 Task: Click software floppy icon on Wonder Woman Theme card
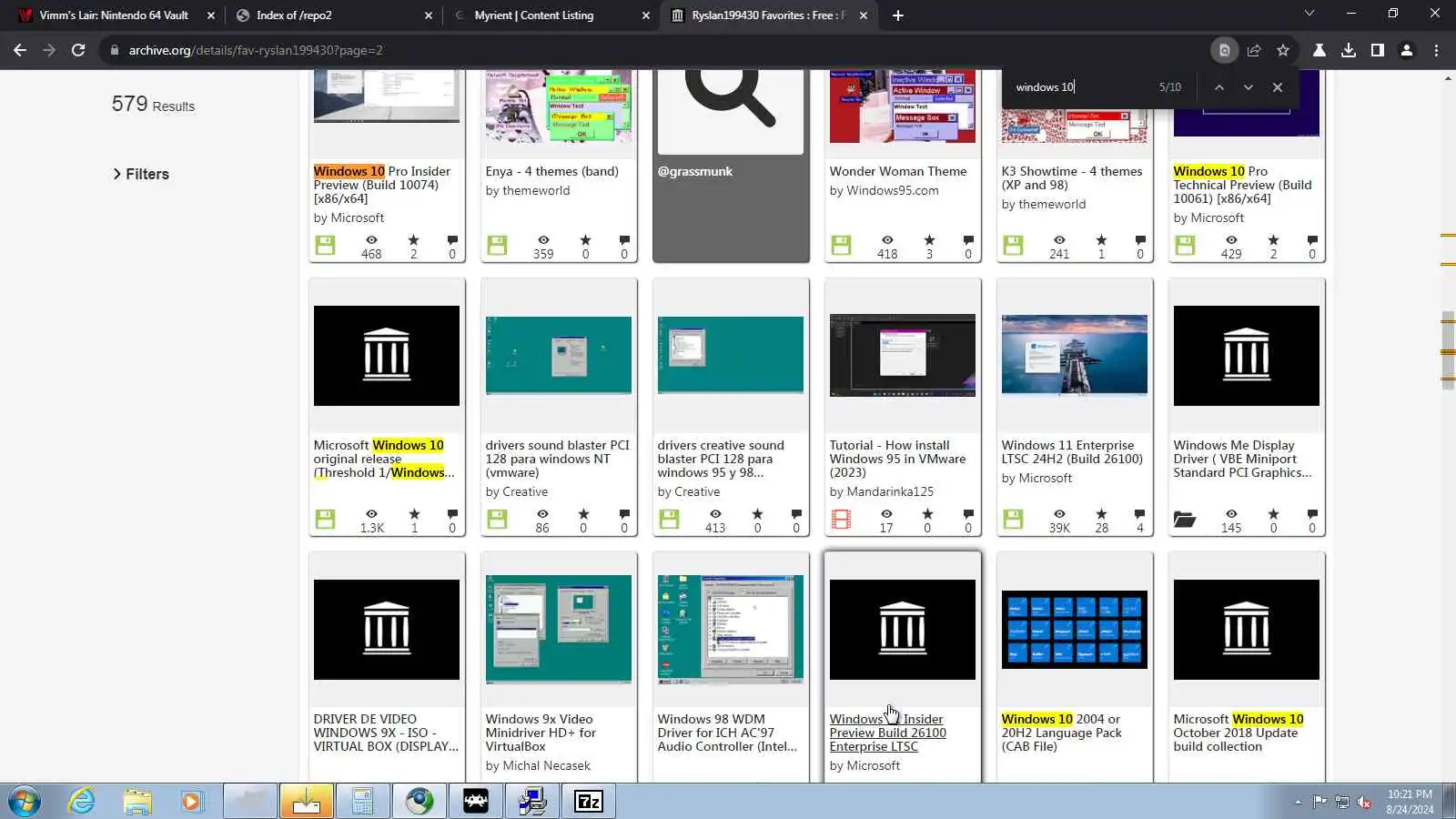841,245
